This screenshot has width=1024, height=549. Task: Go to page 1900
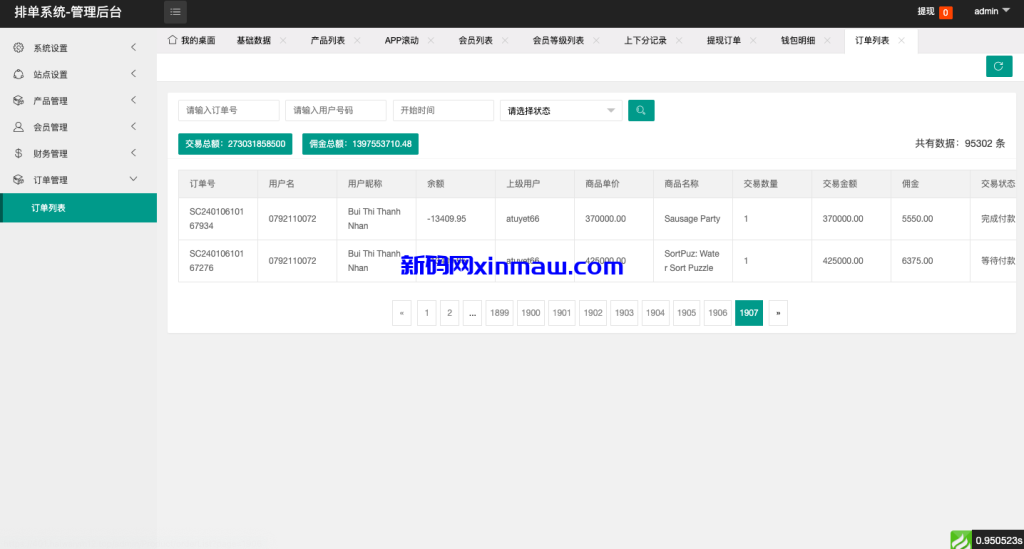[x=530, y=313]
